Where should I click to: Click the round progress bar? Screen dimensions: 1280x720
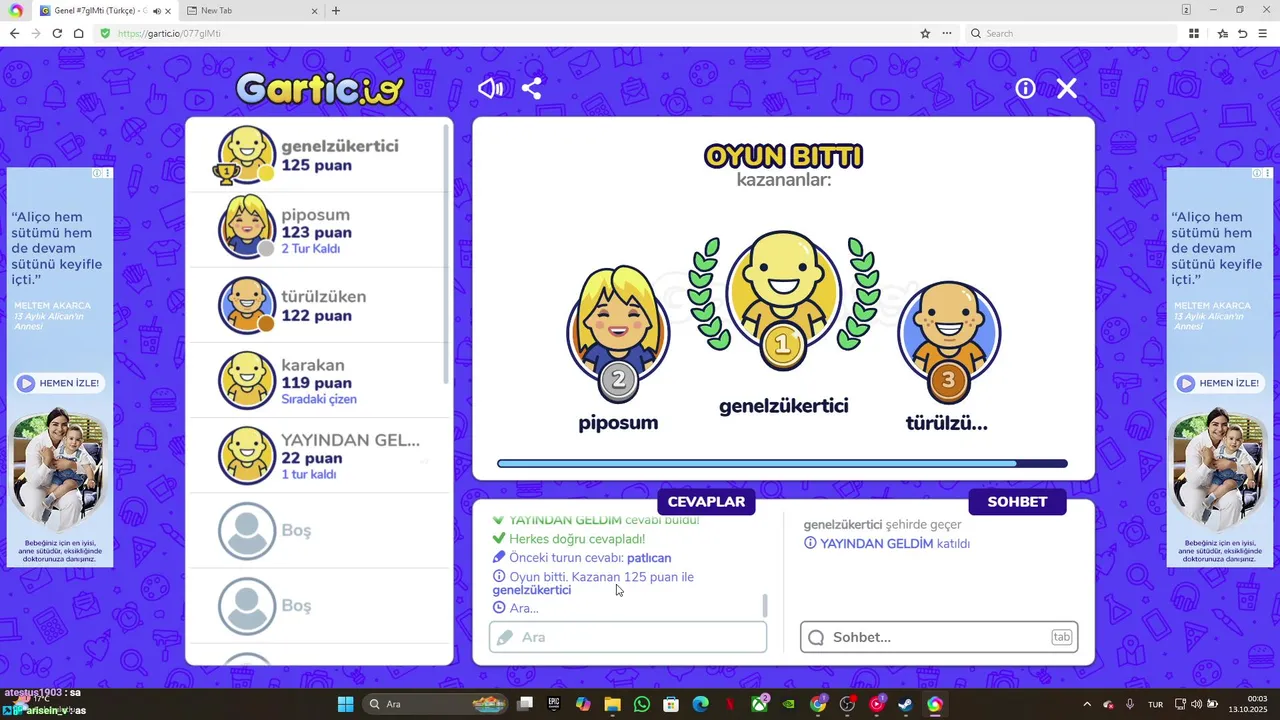pyautogui.click(x=782, y=464)
